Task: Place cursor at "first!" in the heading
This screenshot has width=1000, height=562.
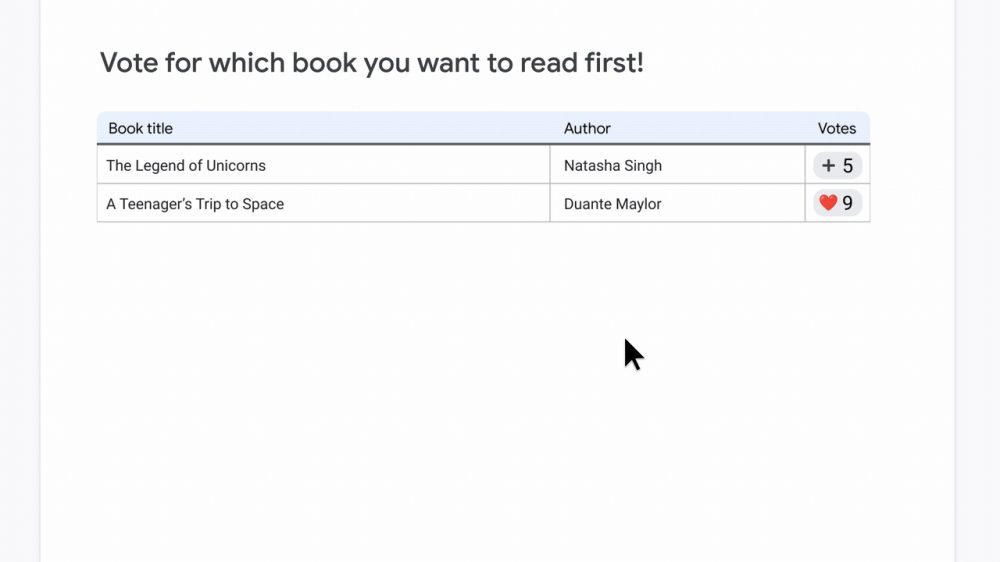Action: (x=611, y=63)
